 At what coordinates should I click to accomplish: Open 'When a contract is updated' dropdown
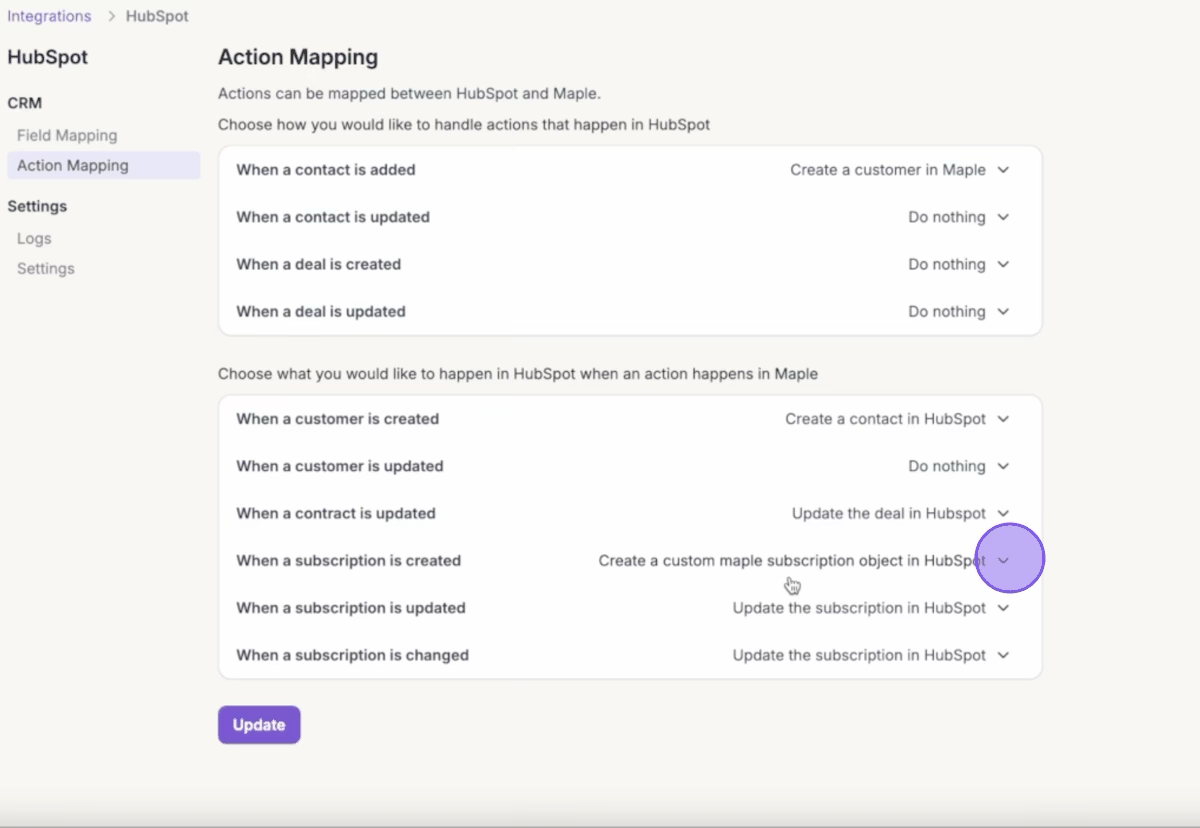pos(1003,513)
